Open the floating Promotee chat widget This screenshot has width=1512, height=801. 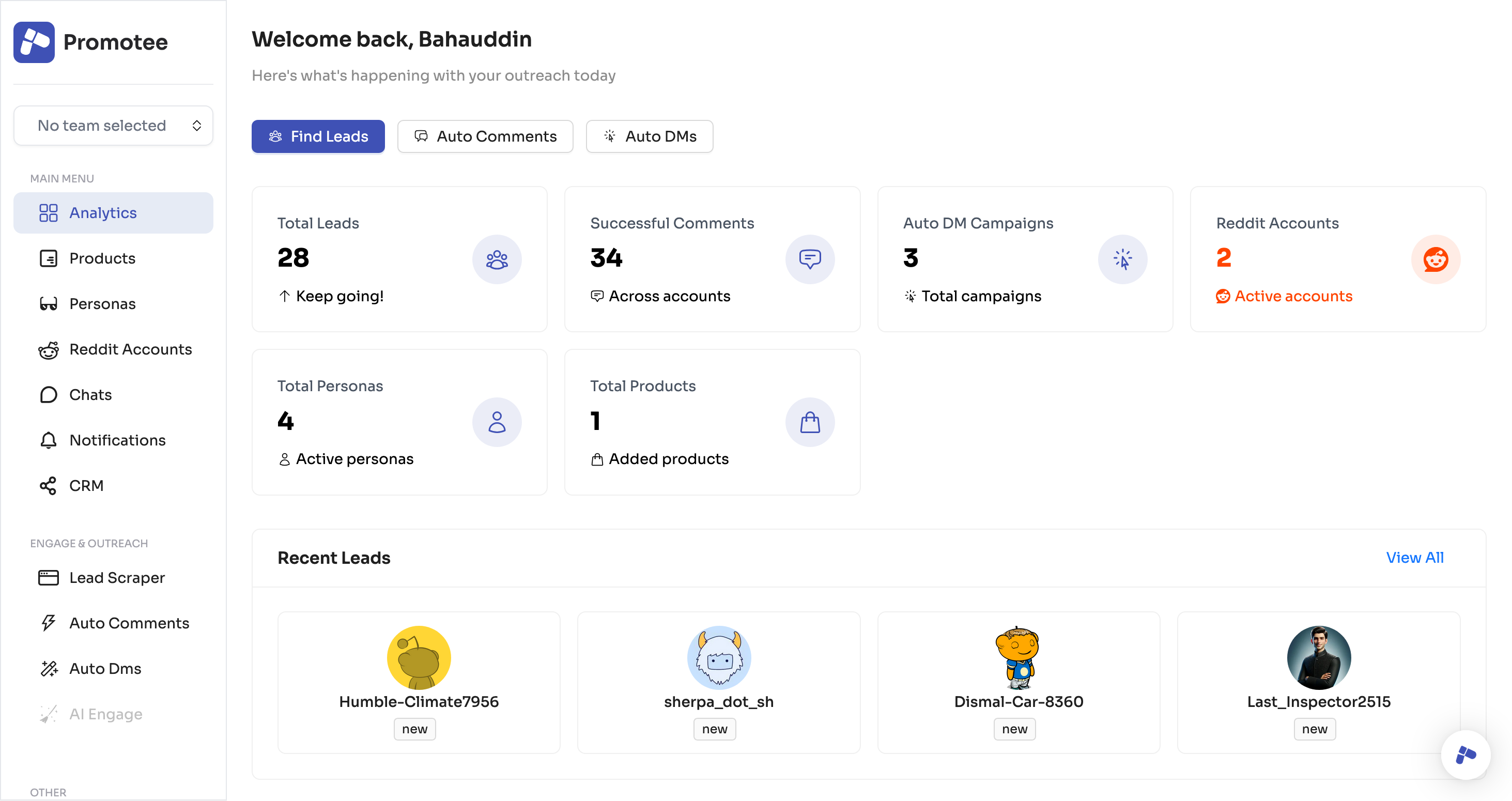[1465, 754]
